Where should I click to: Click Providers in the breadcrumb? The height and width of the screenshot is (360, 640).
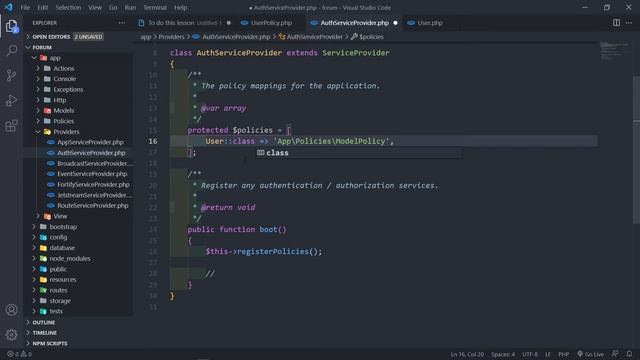(x=171, y=37)
